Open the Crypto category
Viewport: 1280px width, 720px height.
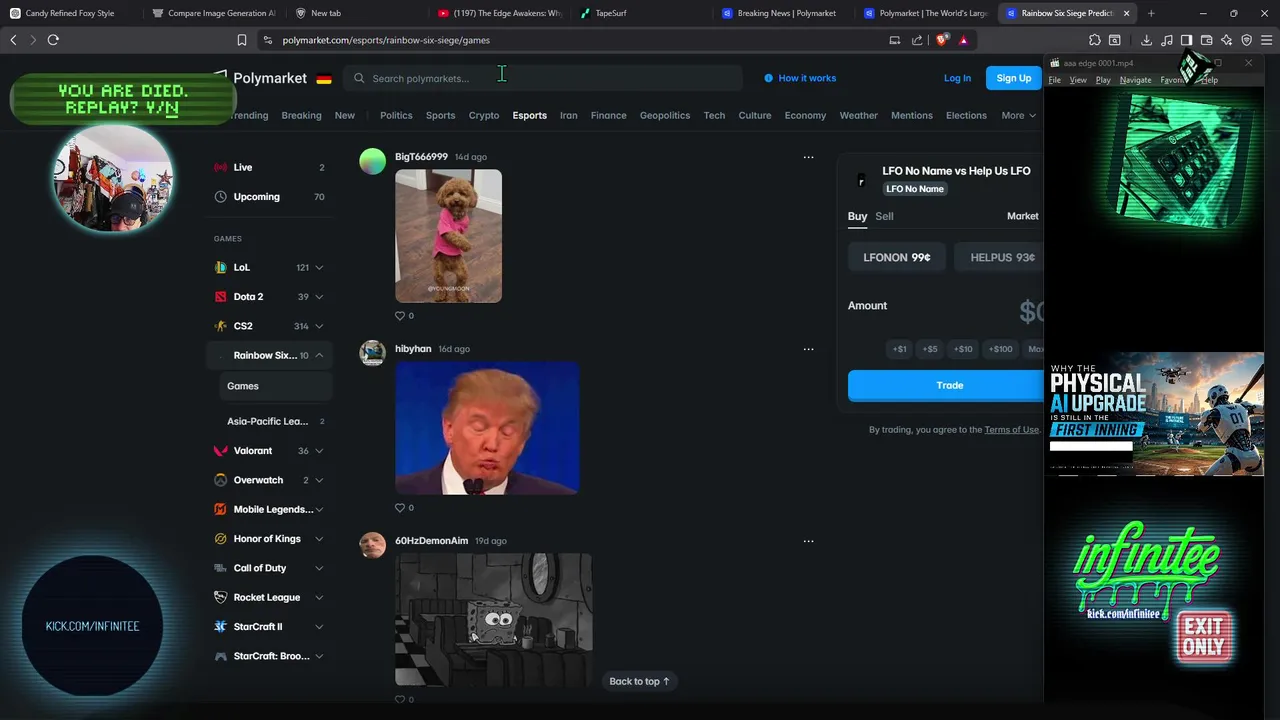pyautogui.click(x=484, y=116)
